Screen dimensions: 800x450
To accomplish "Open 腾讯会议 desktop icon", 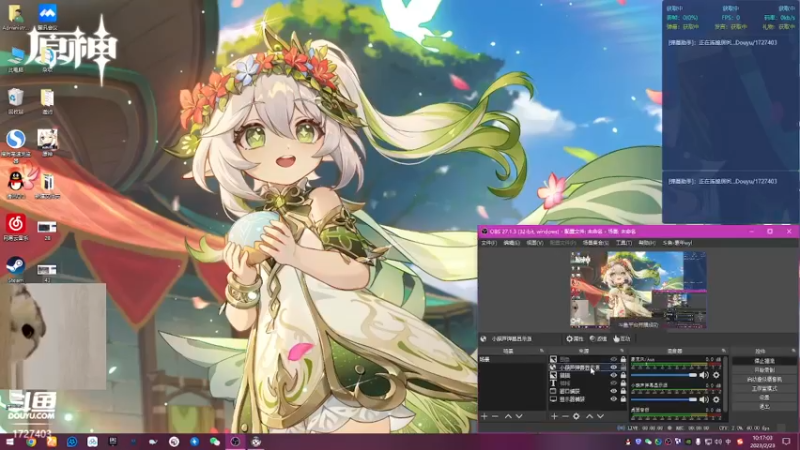I will (x=47, y=16).
